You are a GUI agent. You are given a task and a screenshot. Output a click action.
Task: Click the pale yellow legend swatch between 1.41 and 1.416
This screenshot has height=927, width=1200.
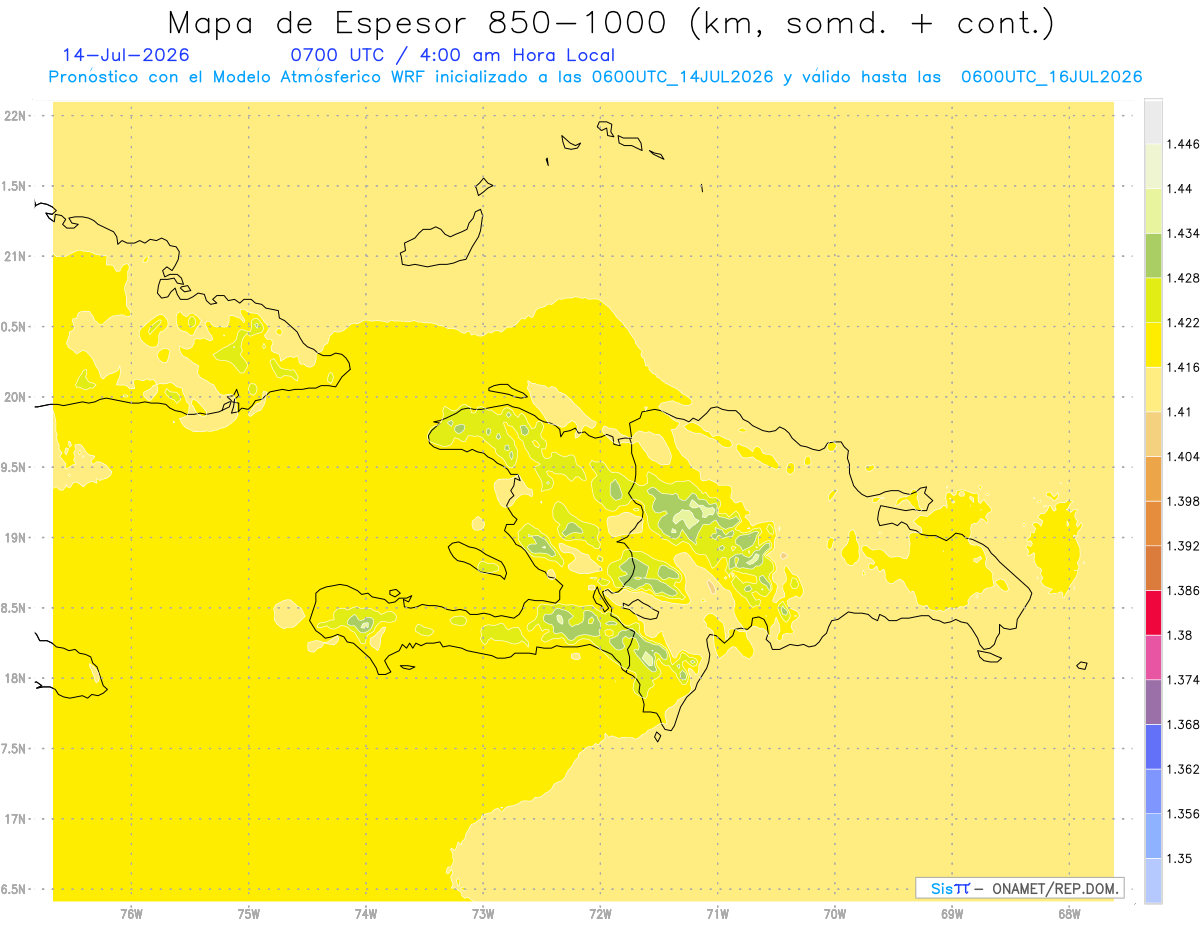(x=1153, y=389)
